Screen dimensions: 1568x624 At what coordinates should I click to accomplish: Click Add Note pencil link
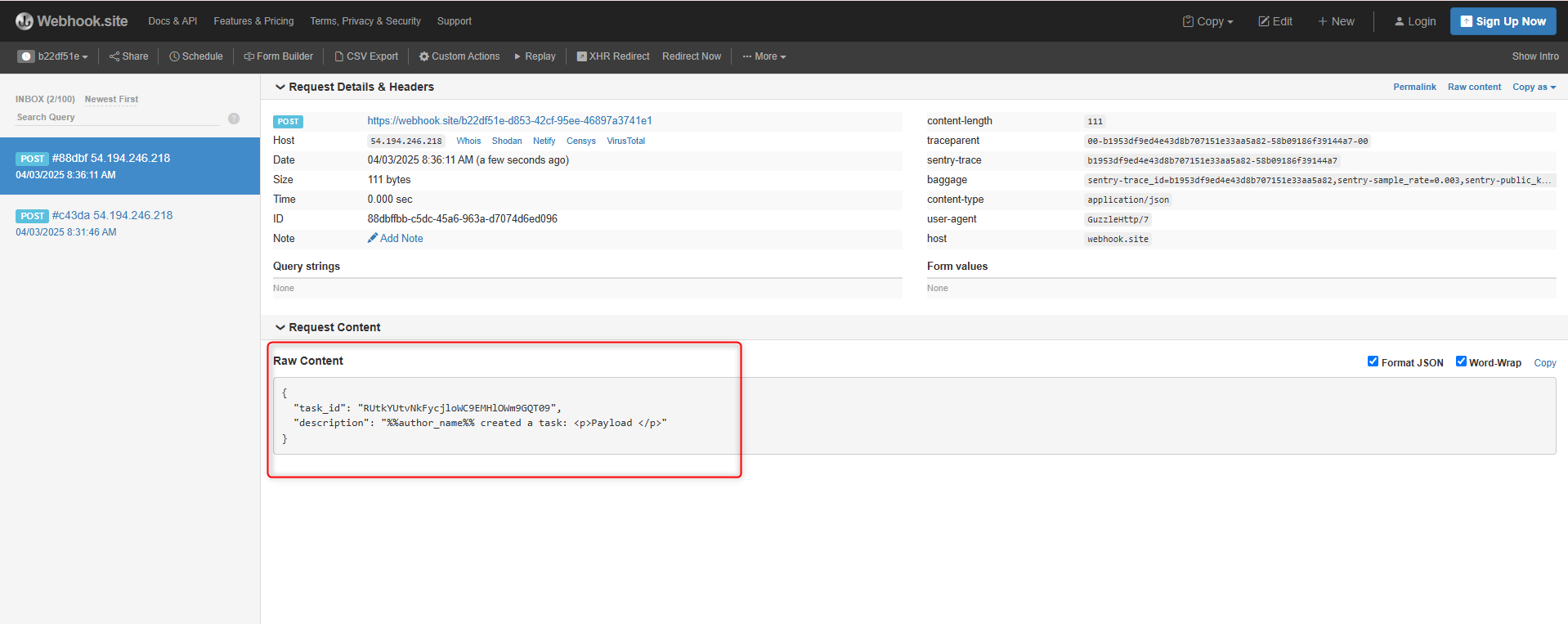click(x=396, y=239)
